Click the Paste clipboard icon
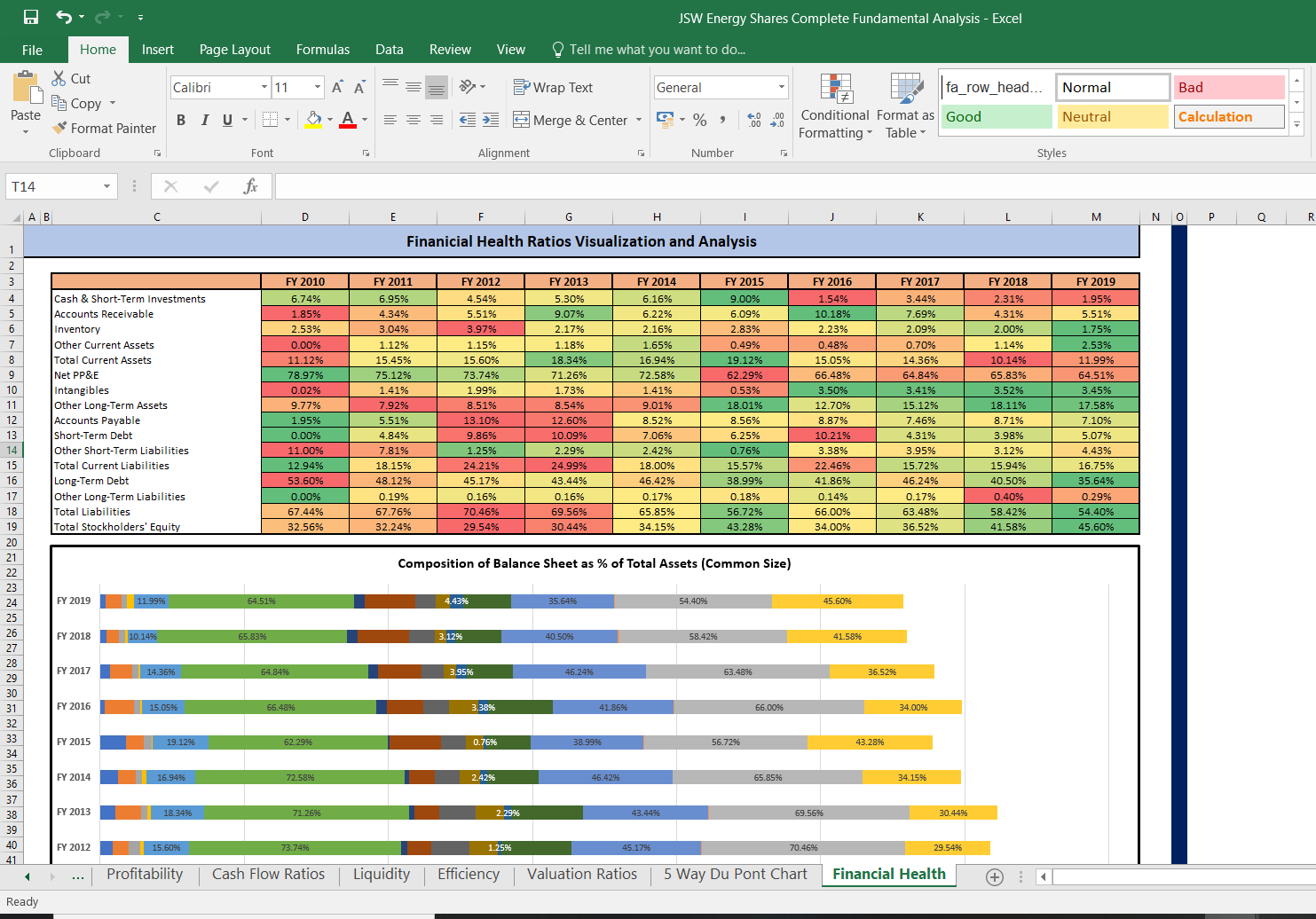This screenshot has height=919, width=1316. coord(27,88)
